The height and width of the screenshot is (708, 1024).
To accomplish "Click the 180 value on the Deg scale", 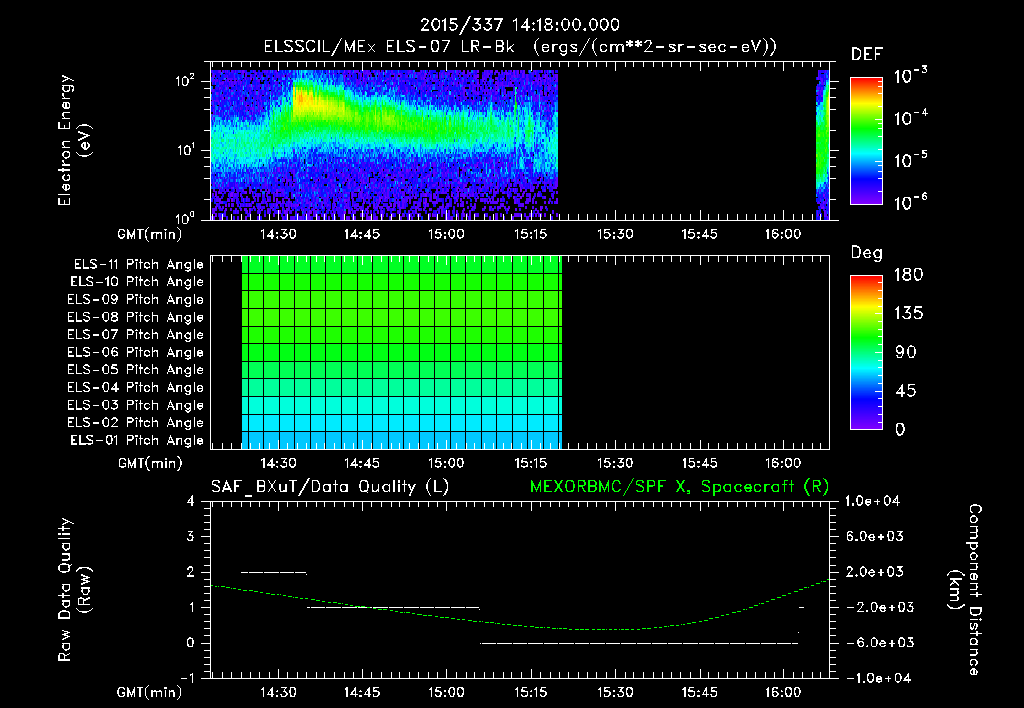I will [x=908, y=275].
